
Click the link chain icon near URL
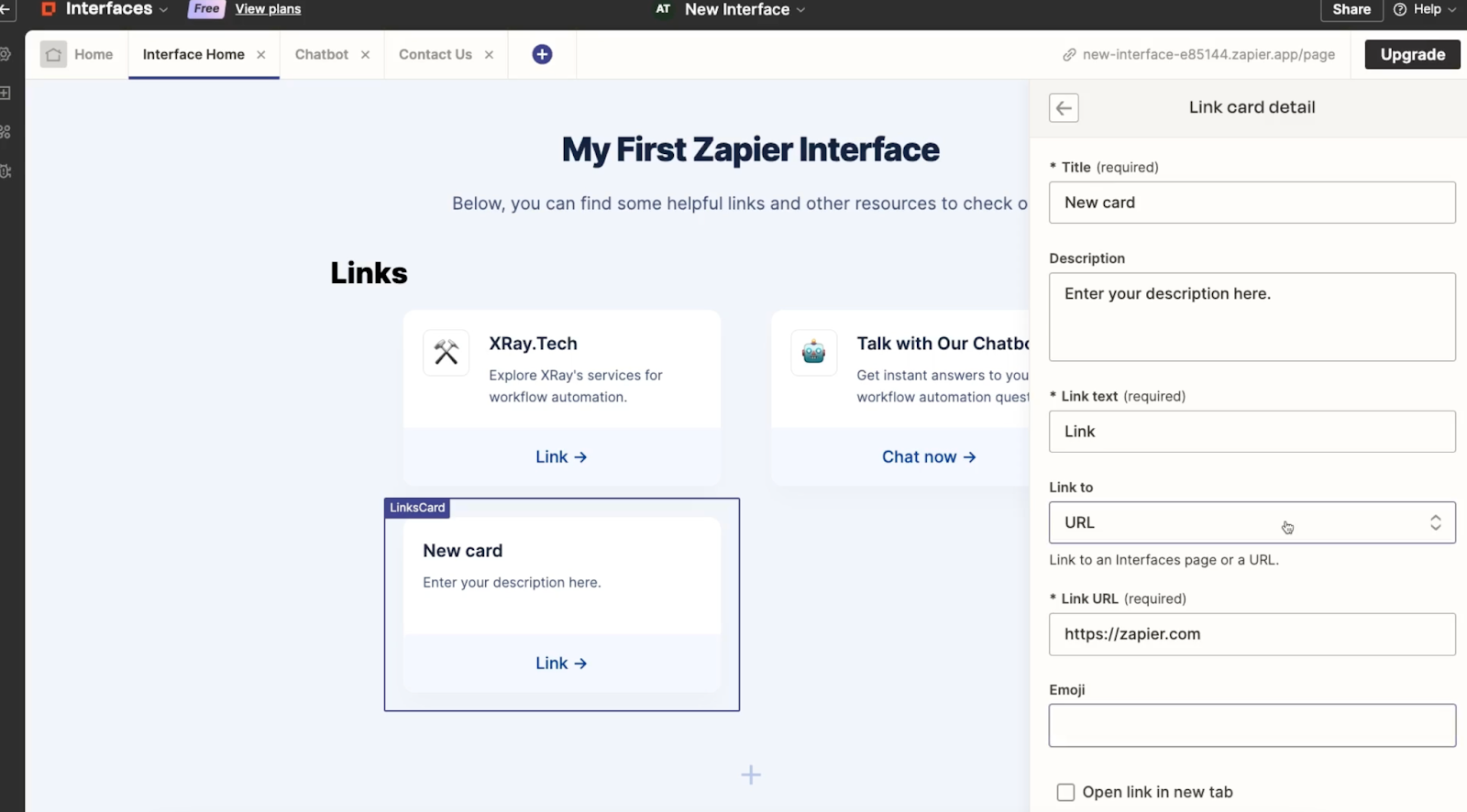[1069, 55]
